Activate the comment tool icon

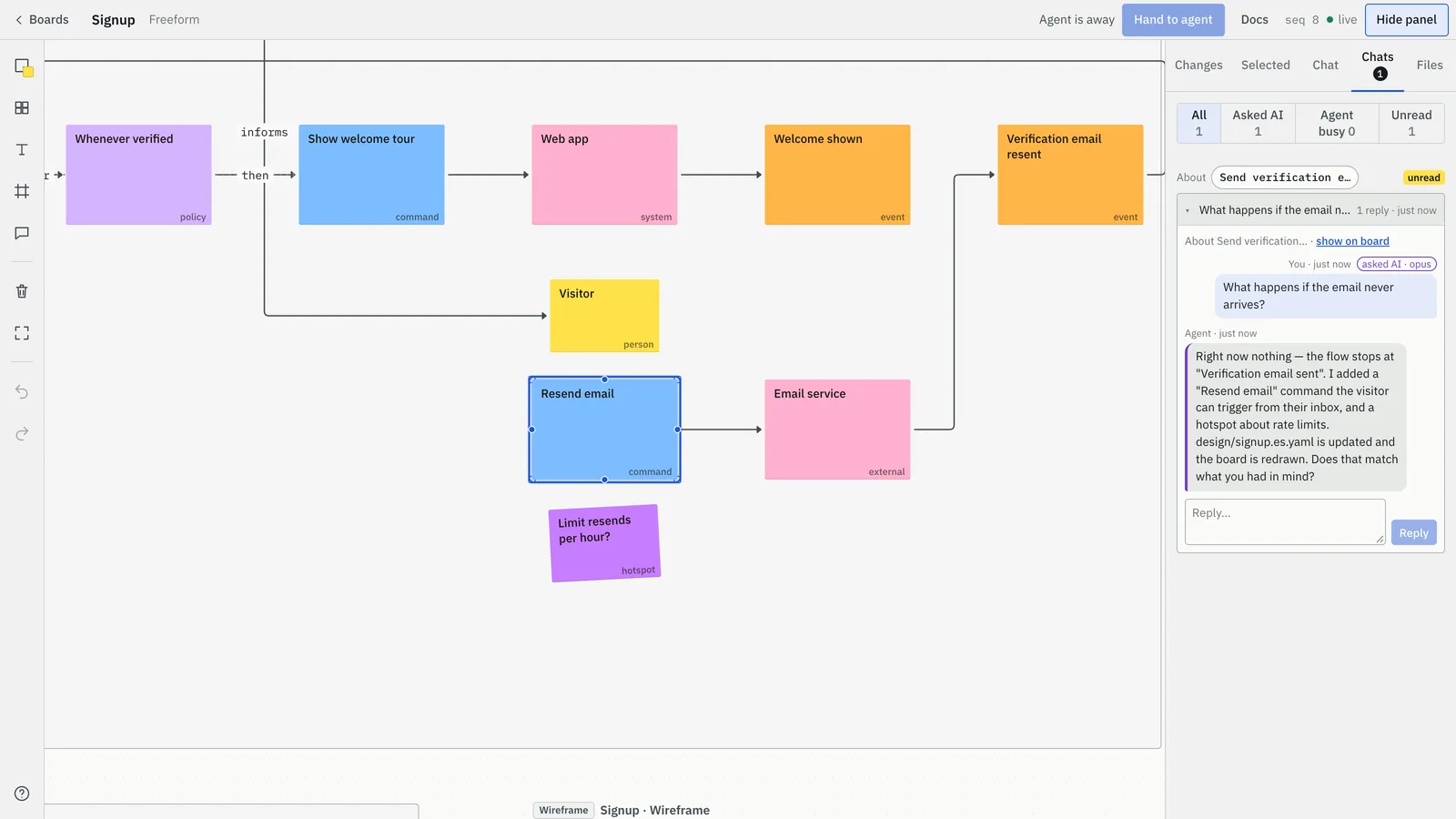point(22,234)
